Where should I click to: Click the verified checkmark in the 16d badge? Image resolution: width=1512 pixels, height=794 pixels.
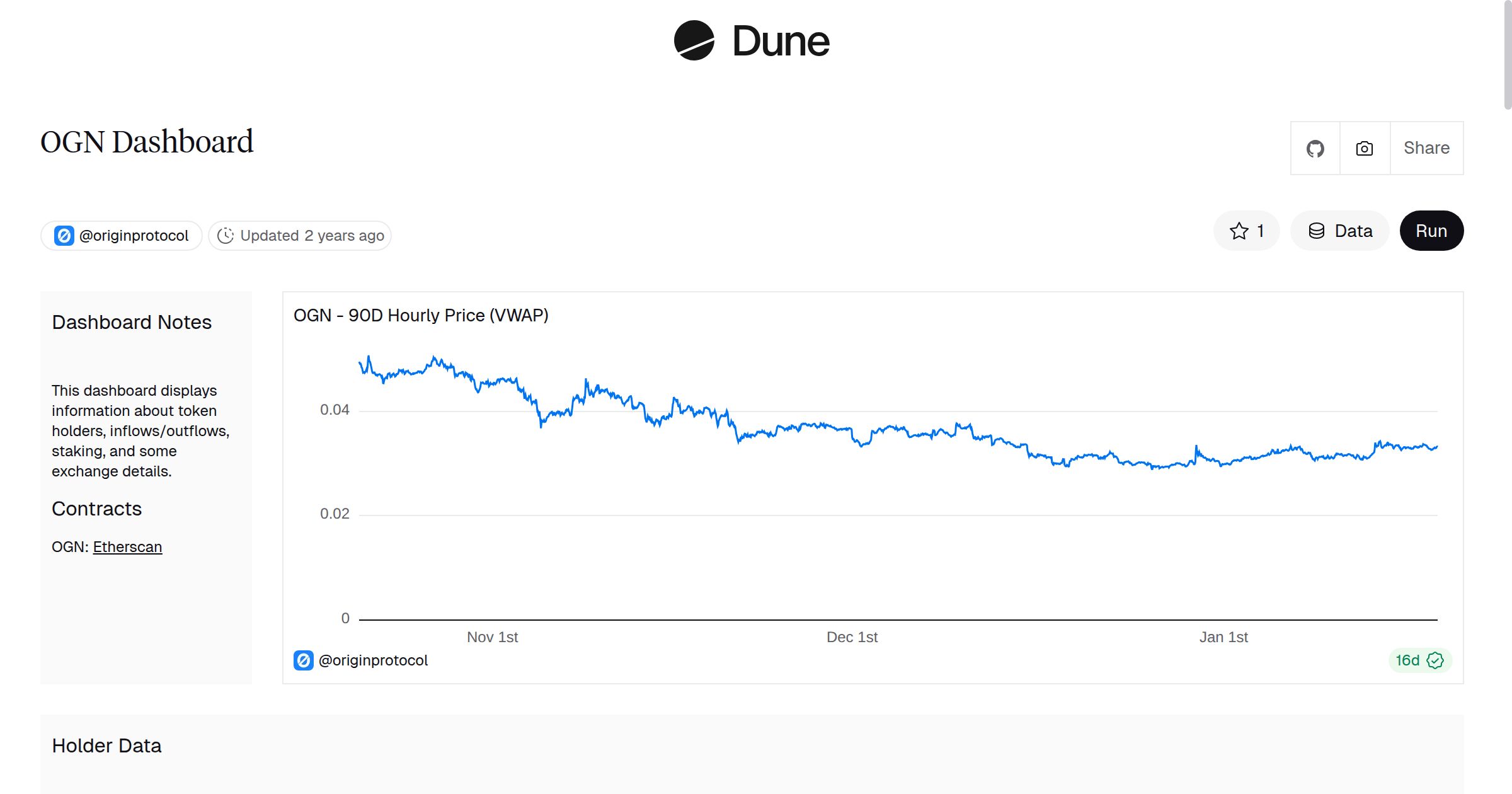tap(1435, 660)
